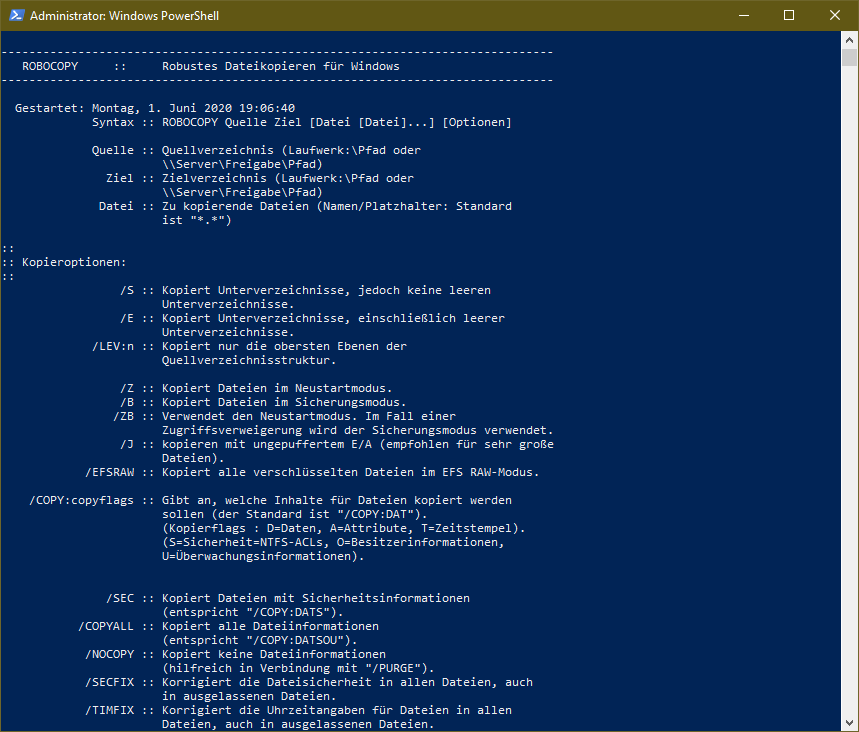Click the '/J' option label
Viewport: 859px width, 732px height.
[x=127, y=444]
